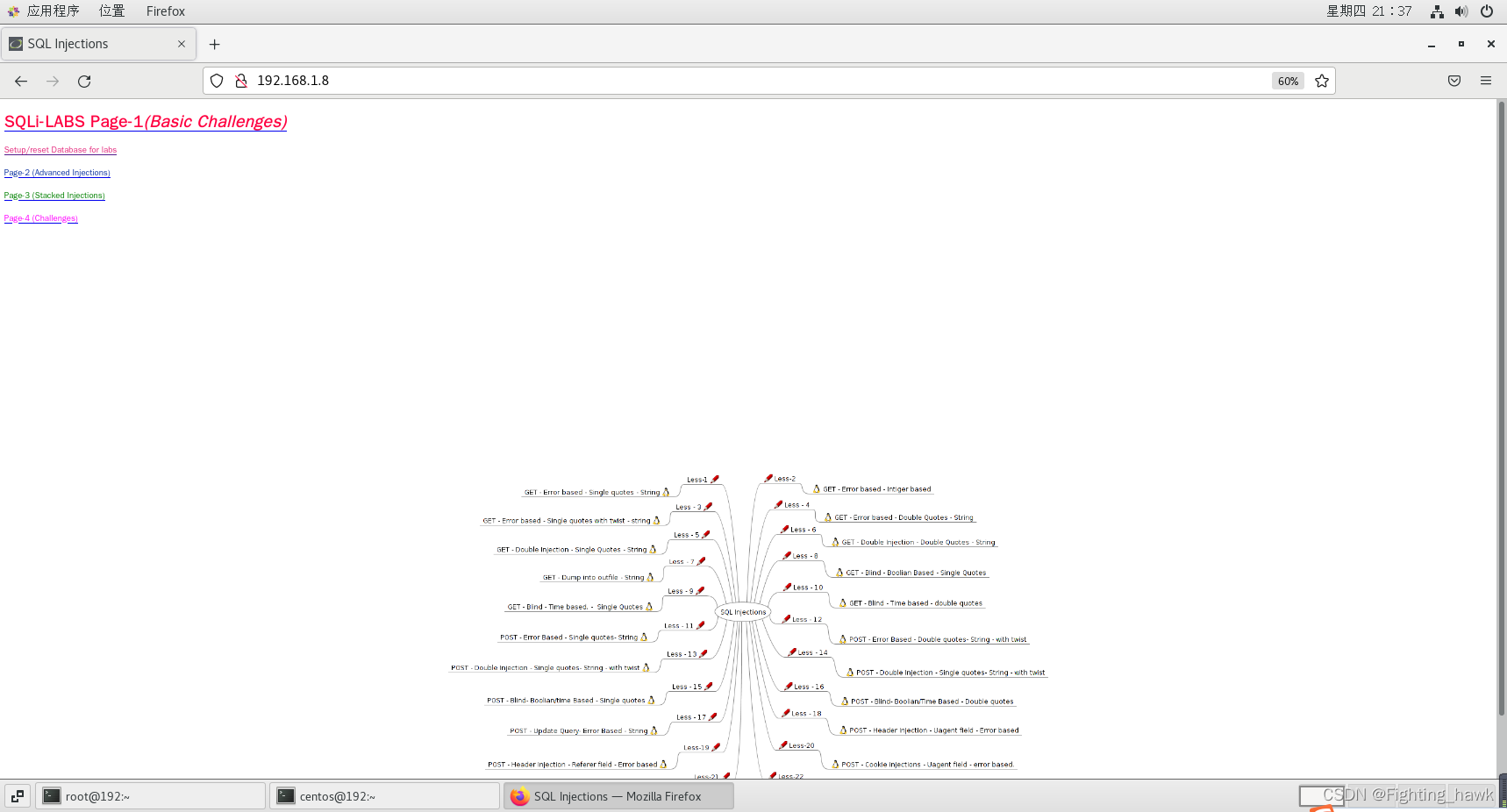Viewport: 1507px width, 812px height.
Task: Click the show desktop icon in the taskbar
Action: [x=18, y=796]
